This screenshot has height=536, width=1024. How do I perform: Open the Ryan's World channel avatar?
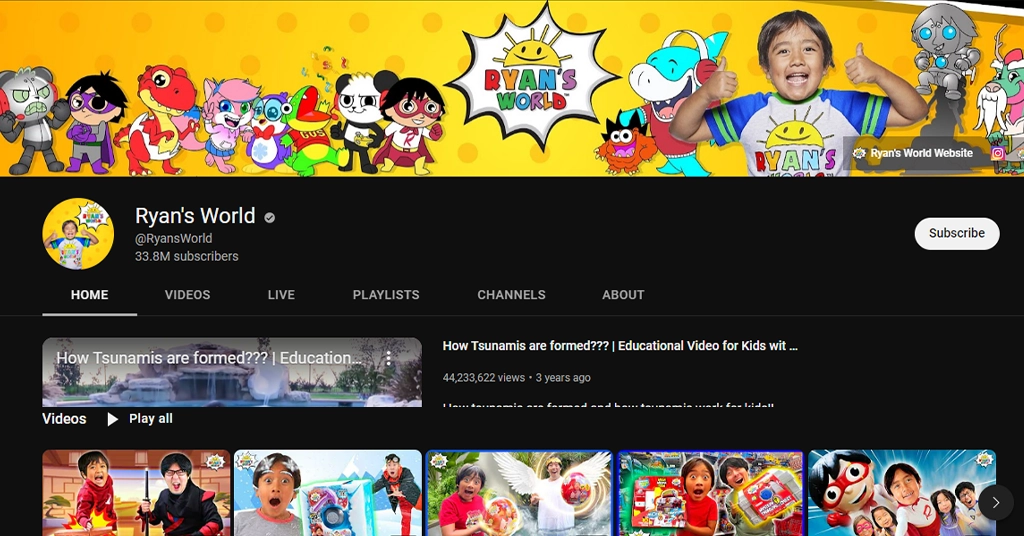tap(78, 233)
